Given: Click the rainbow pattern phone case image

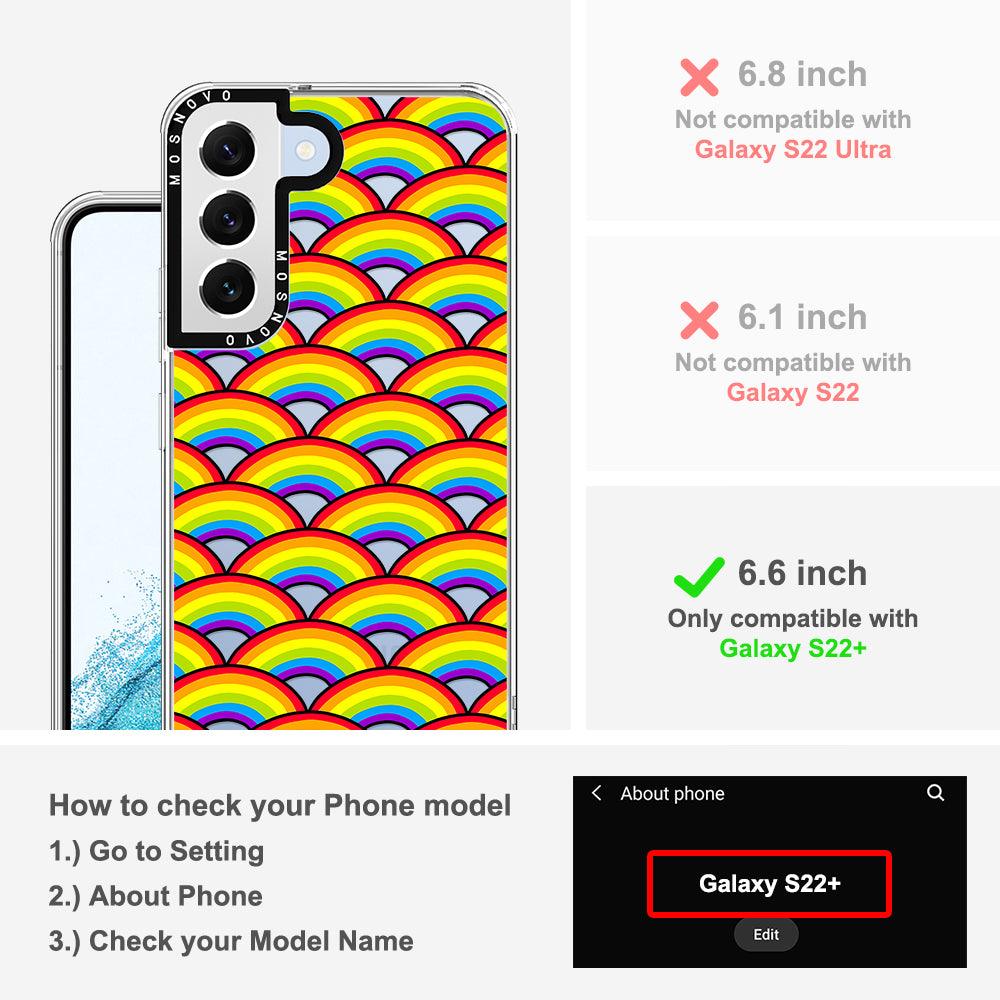Looking at the screenshot, I should (338, 406).
